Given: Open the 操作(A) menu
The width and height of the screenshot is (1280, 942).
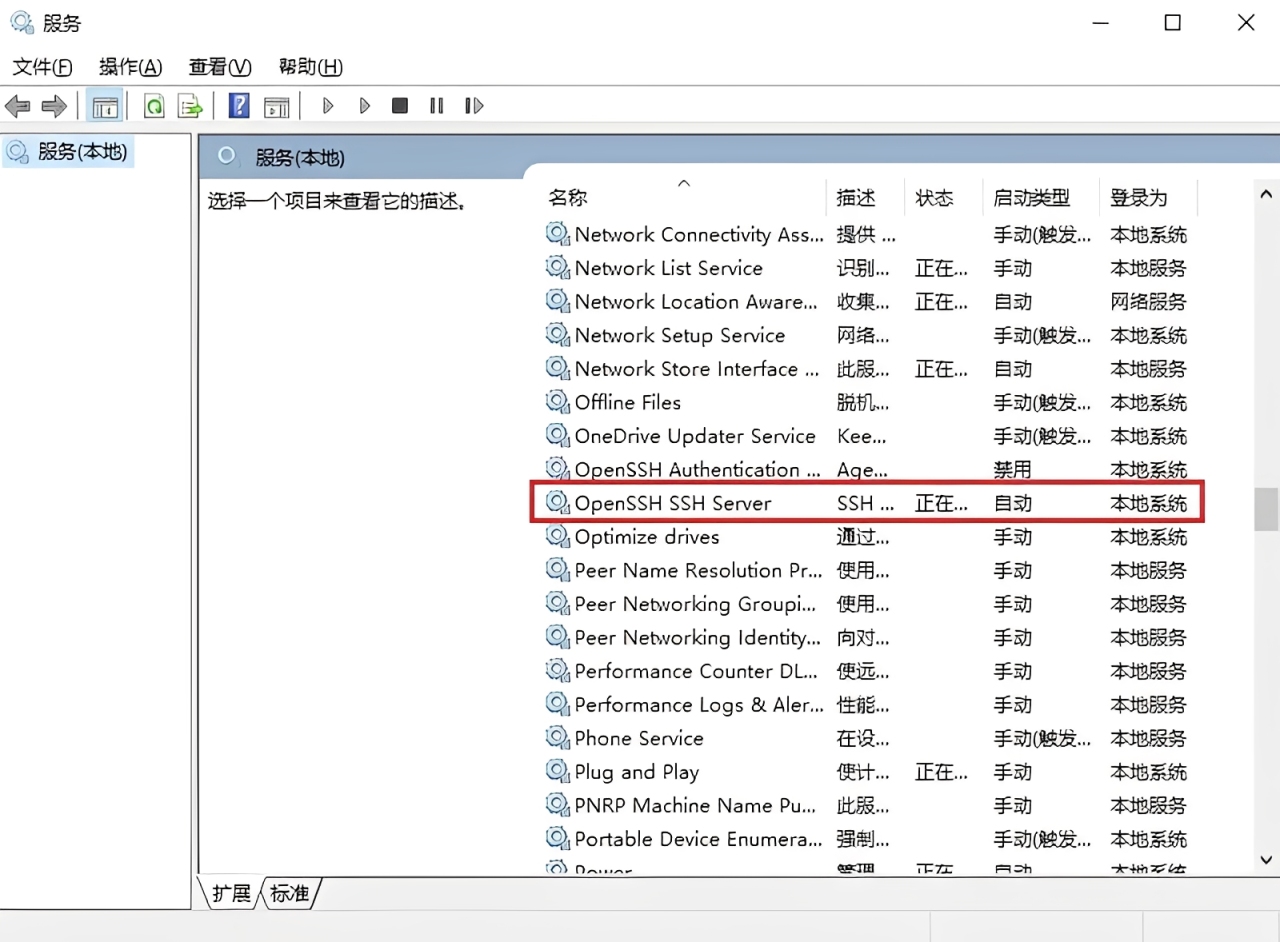Looking at the screenshot, I should coord(131,67).
